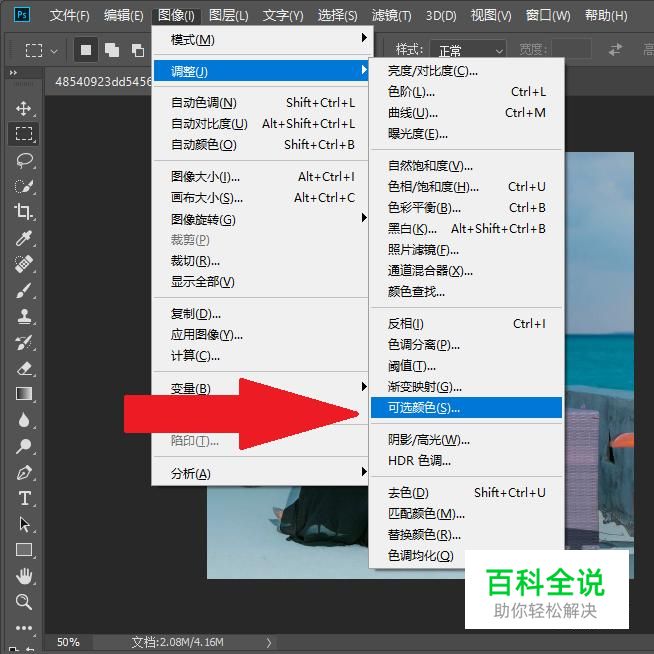
Task: Open the 样式 style dropdown set to 正常
Action: point(468,50)
